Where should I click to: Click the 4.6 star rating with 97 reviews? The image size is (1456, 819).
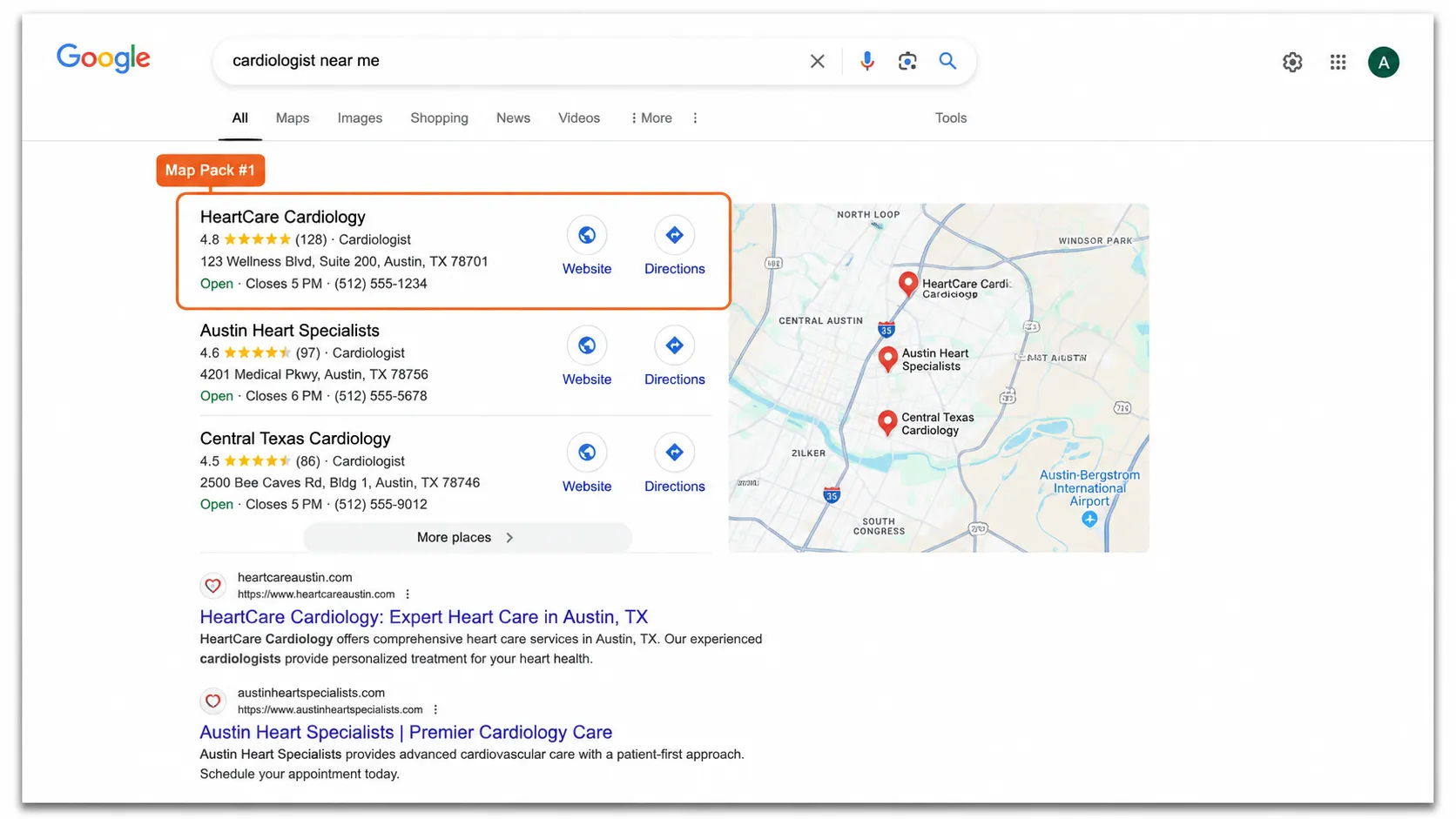pos(260,353)
